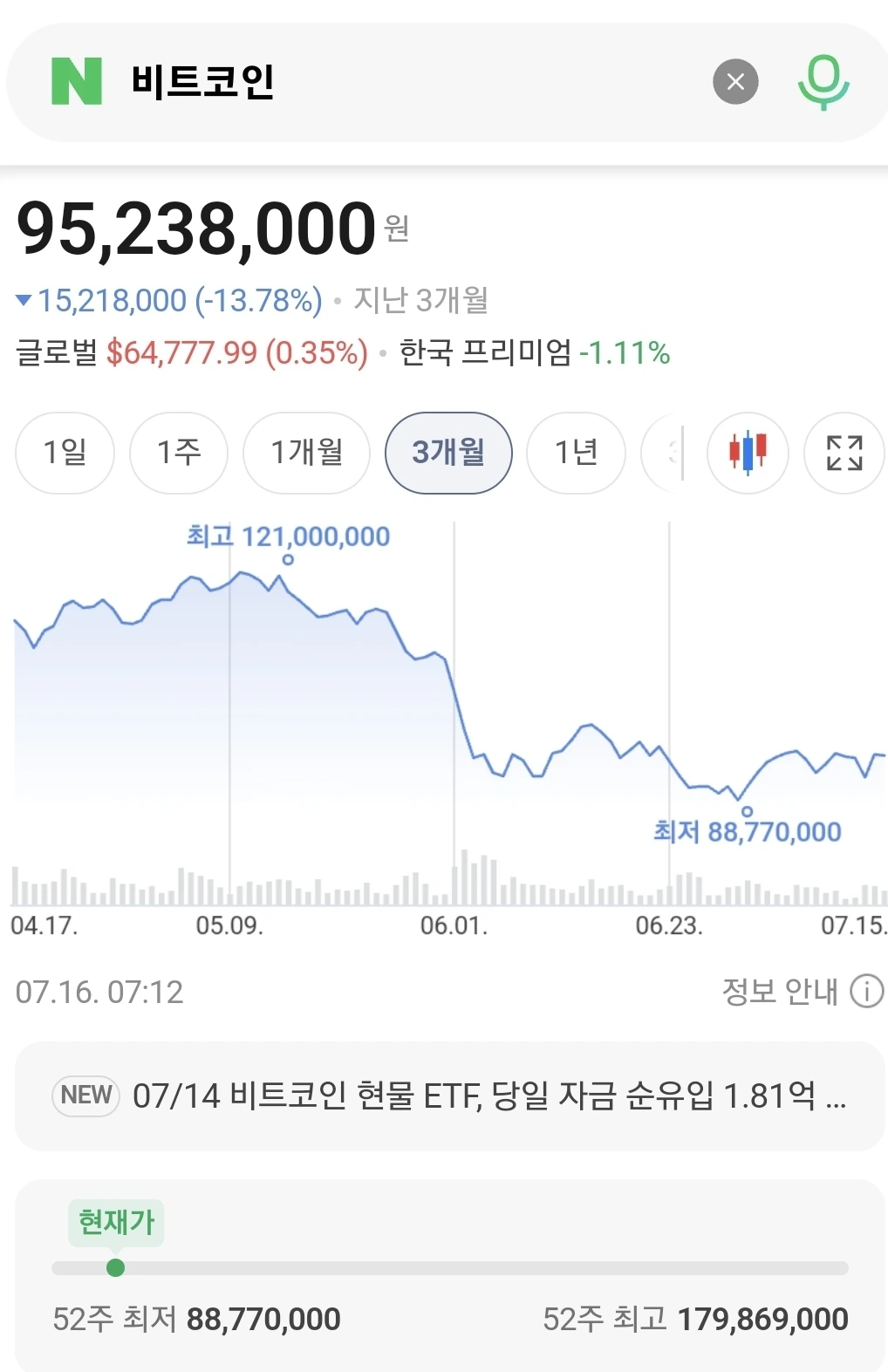
Task: Open the chart in fullscreen
Action: [x=844, y=452]
